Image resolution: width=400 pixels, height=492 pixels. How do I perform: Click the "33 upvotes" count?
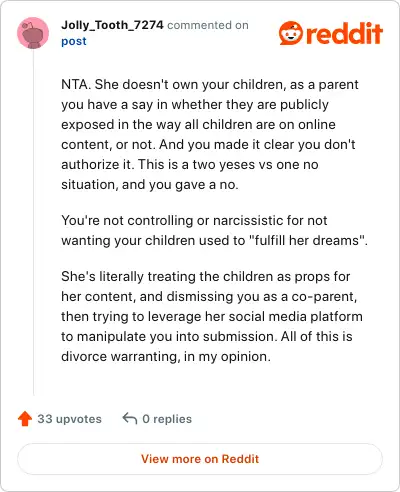coord(69,419)
